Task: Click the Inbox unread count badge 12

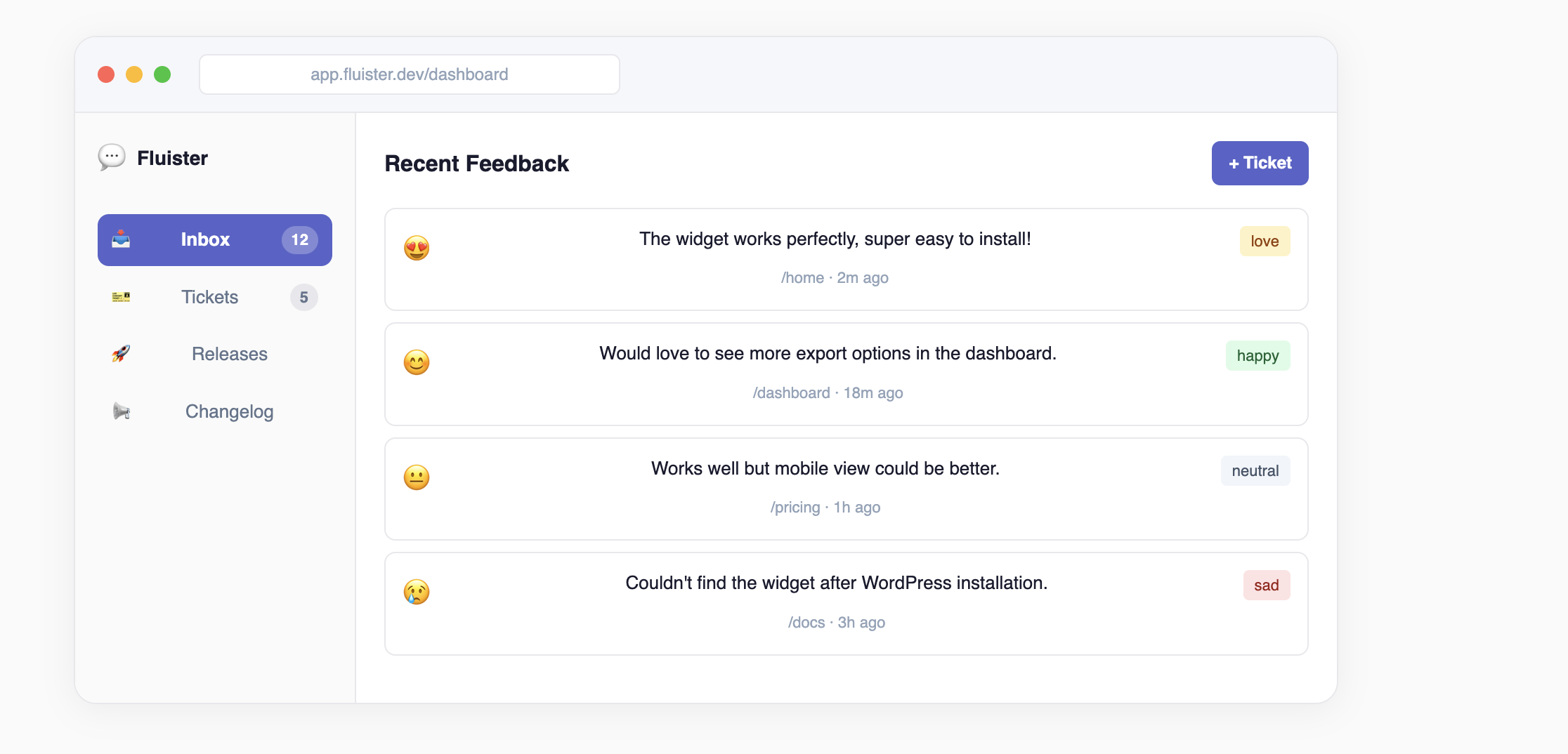Action: pos(300,240)
